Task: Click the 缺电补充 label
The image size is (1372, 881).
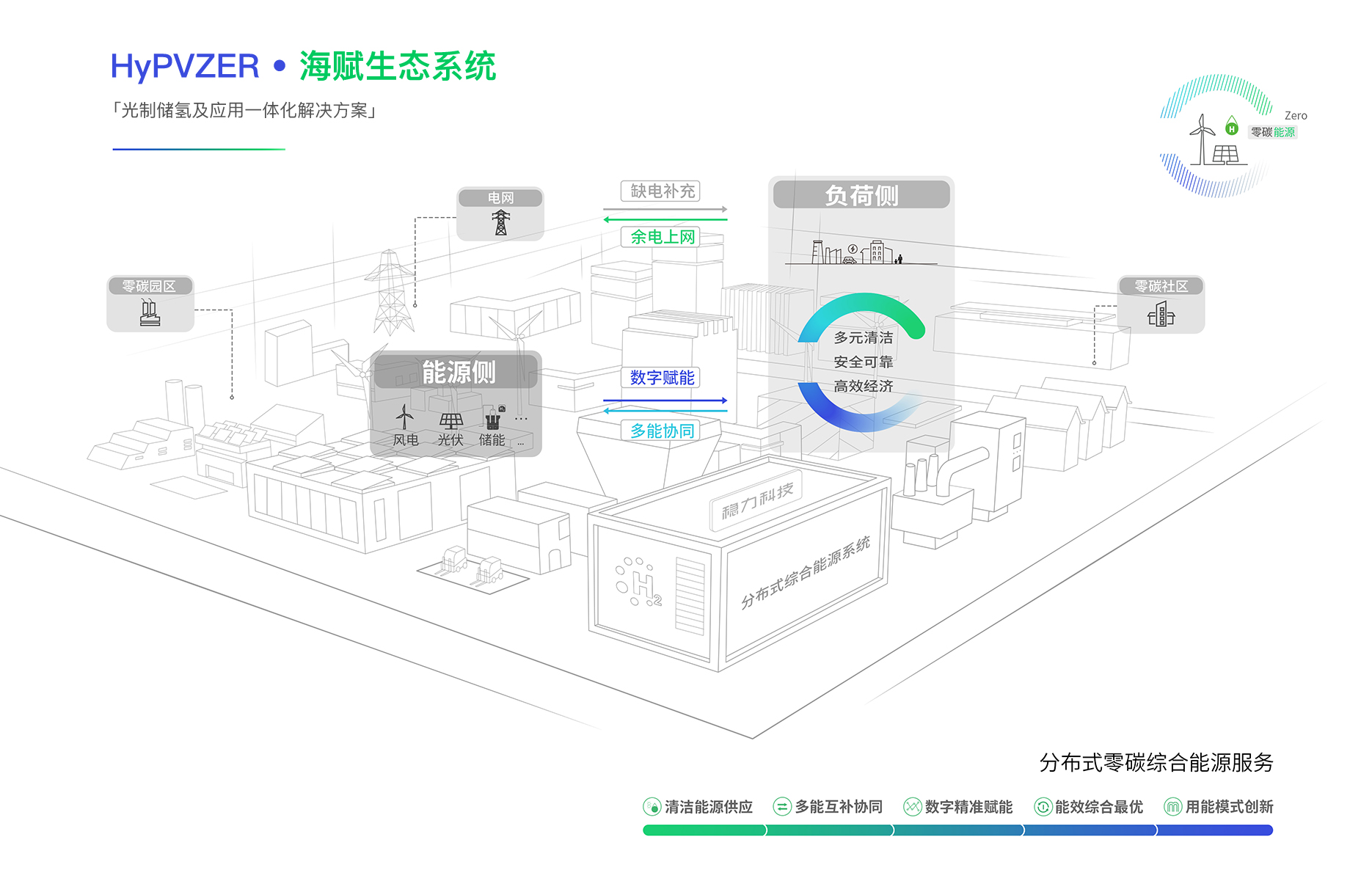Action: (661, 191)
